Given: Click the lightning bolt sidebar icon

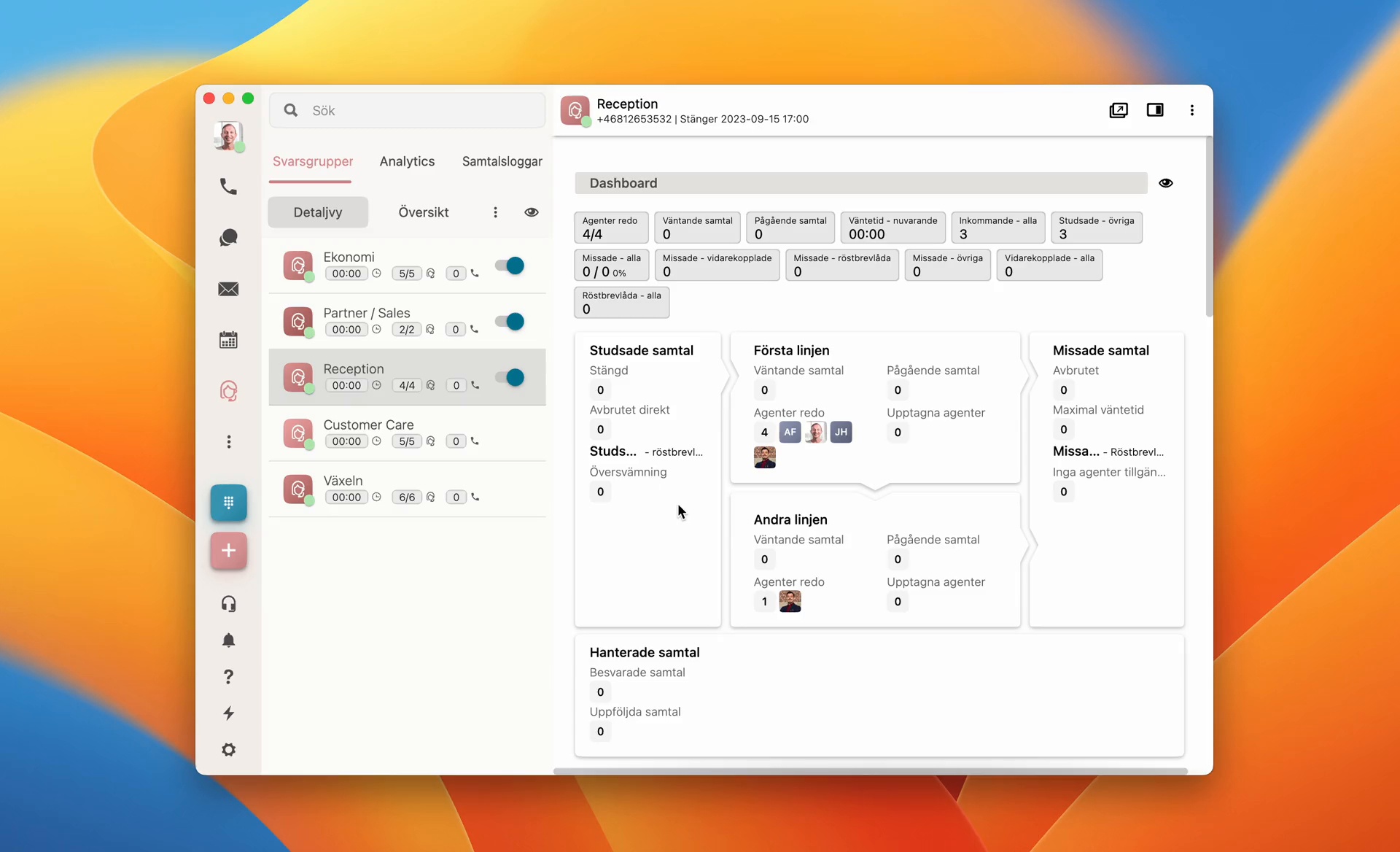Looking at the screenshot, I should pos(228,713).
